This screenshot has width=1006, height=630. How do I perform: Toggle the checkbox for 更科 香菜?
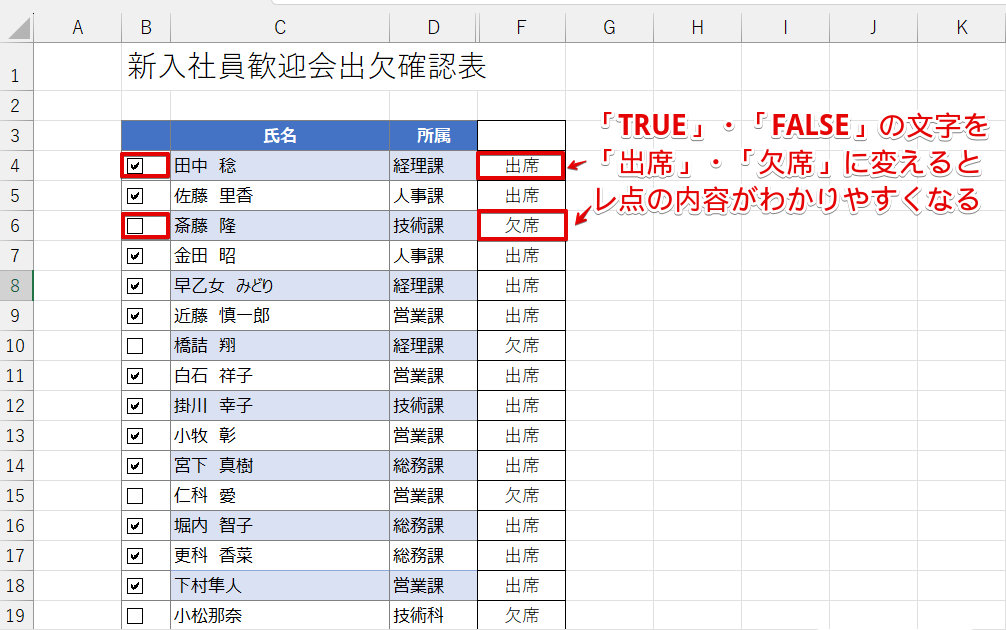click(x=135, y=556)
